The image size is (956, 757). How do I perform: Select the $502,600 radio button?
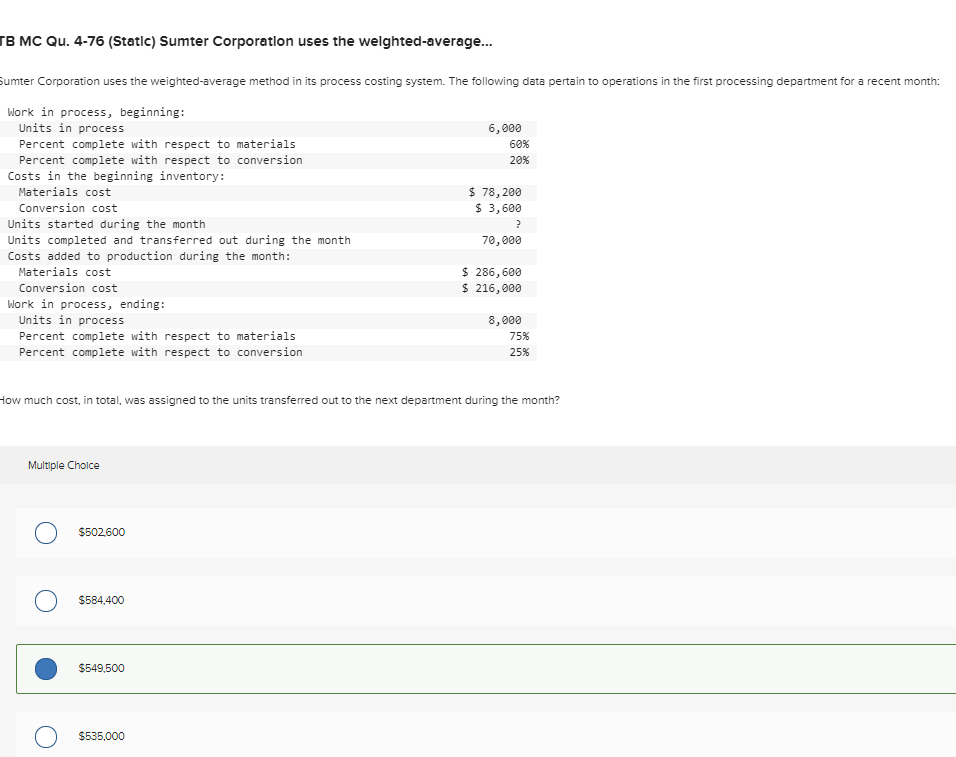(46, 533)
